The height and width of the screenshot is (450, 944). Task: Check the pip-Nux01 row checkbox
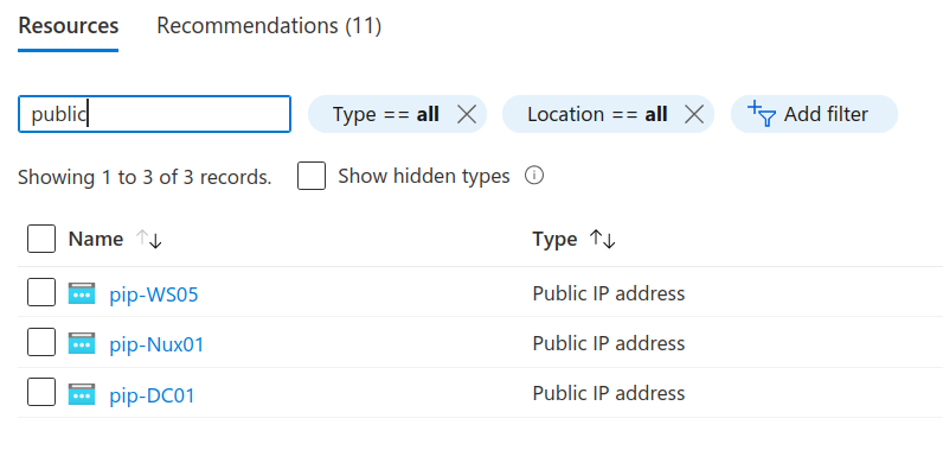pos(41,343)
